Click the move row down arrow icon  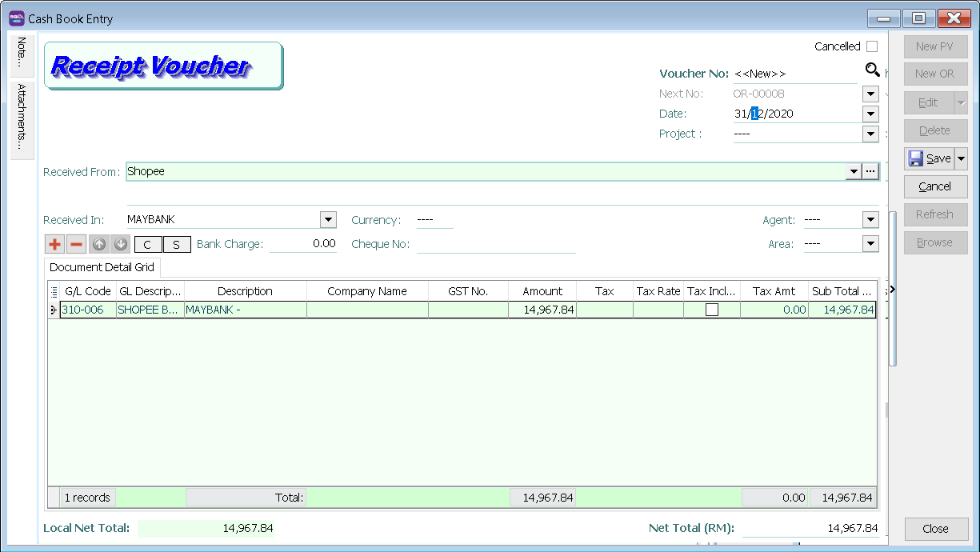tap(120, 244)
